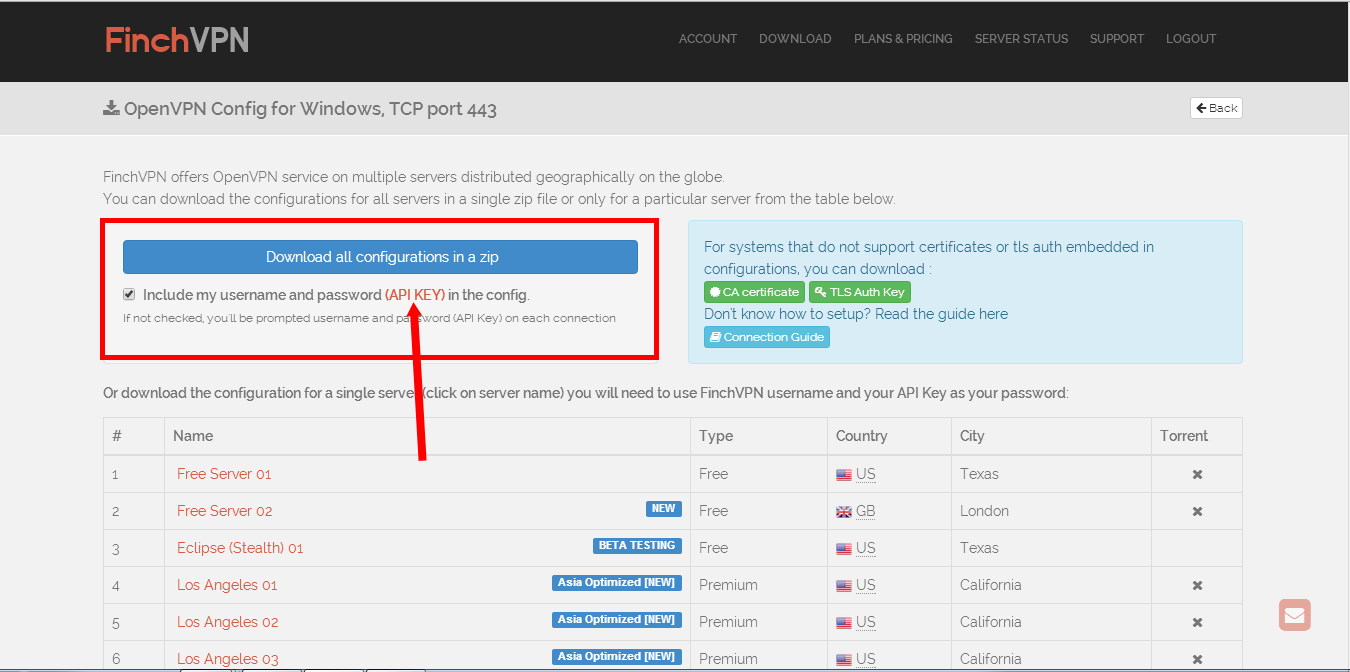Click the red (API KEY) text
The height and width of the screenshot is (672, 1350).
point(415,295)
